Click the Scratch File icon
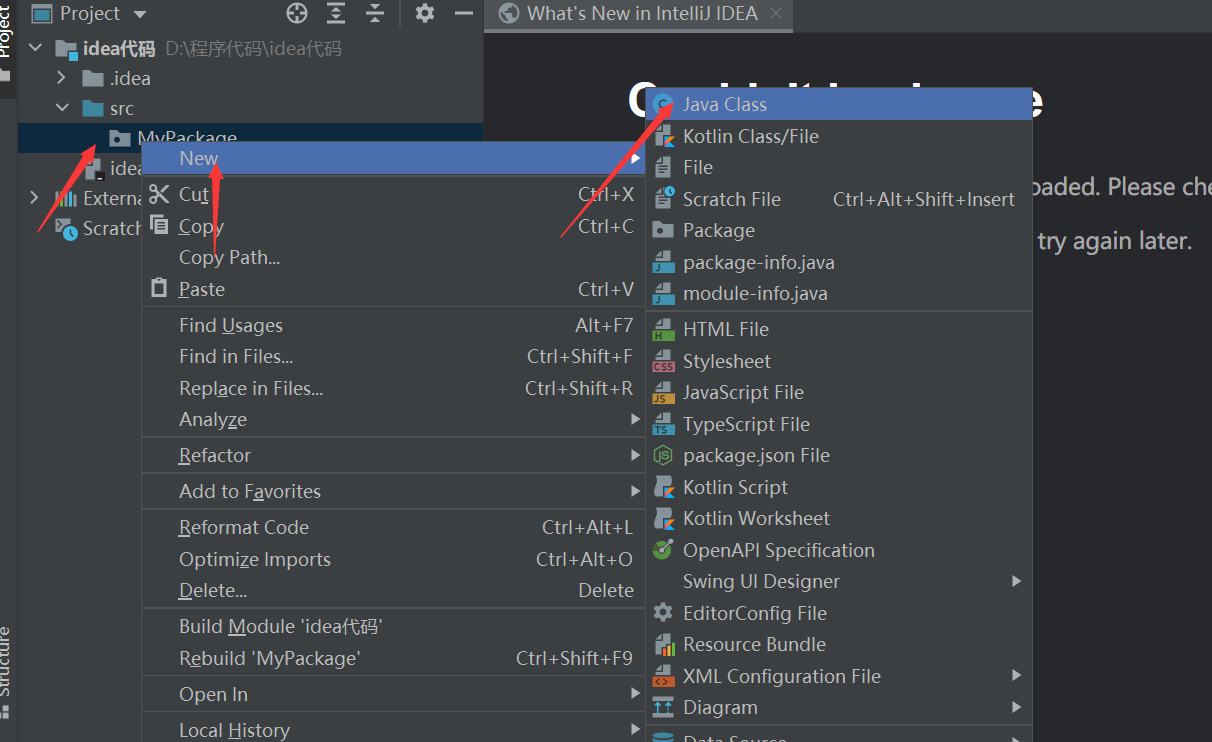Image resolution: width=1212 pixels, height=742 pixels. pyautogui.click(x=663, y=199)
